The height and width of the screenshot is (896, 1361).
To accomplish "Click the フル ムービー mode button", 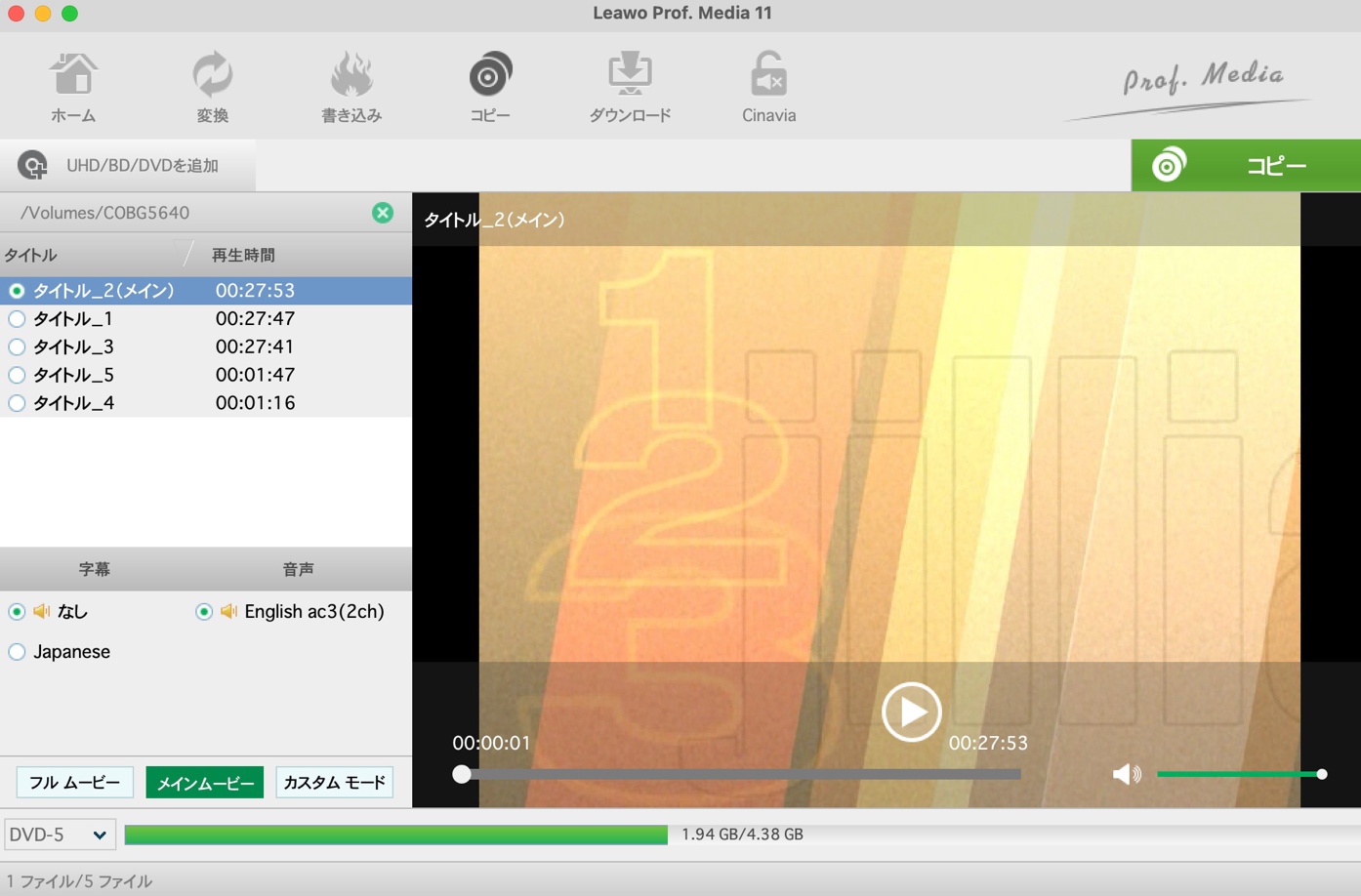I will tap(75, 783).
